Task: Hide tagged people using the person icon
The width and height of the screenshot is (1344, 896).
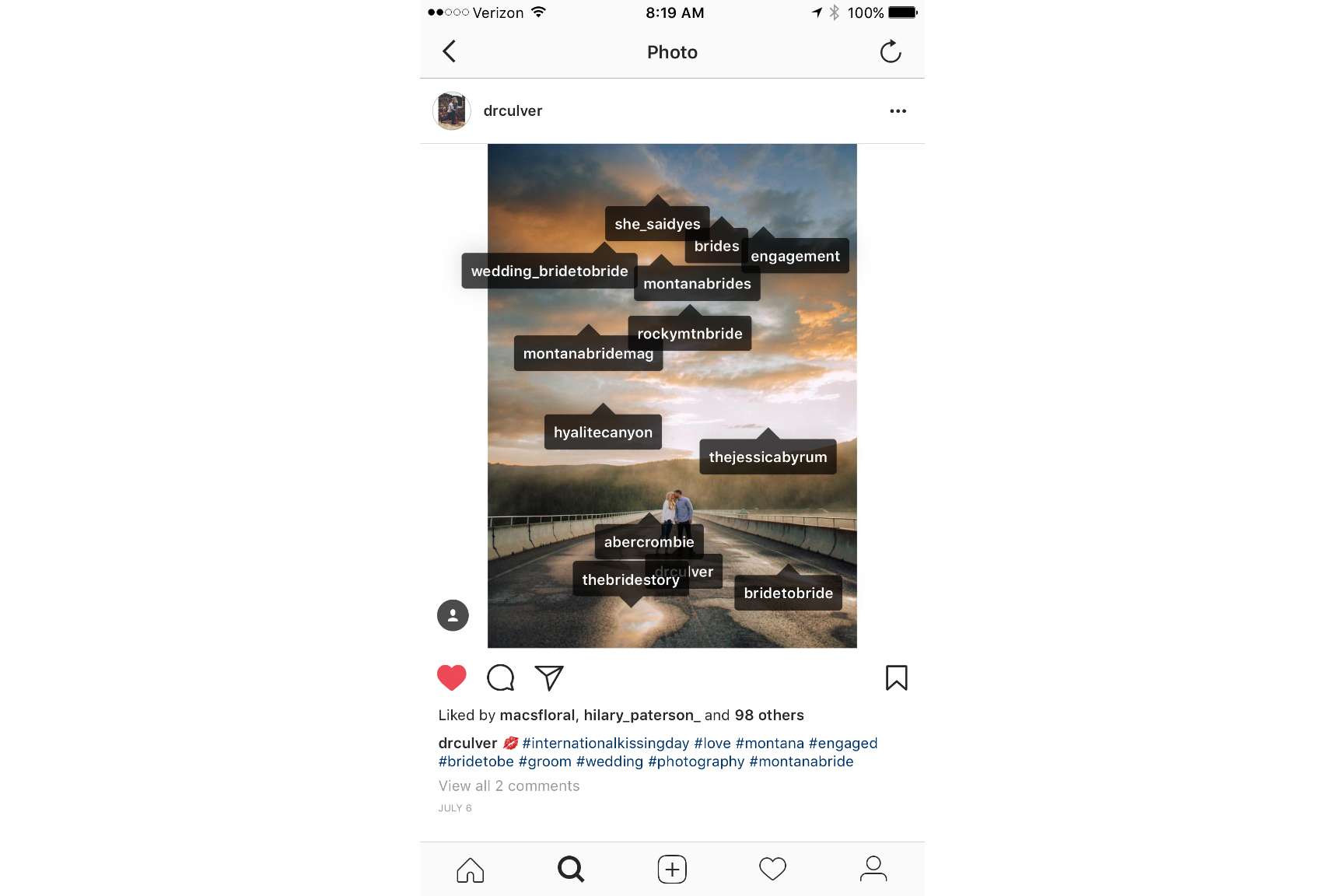Action: [x=453, y=615]
